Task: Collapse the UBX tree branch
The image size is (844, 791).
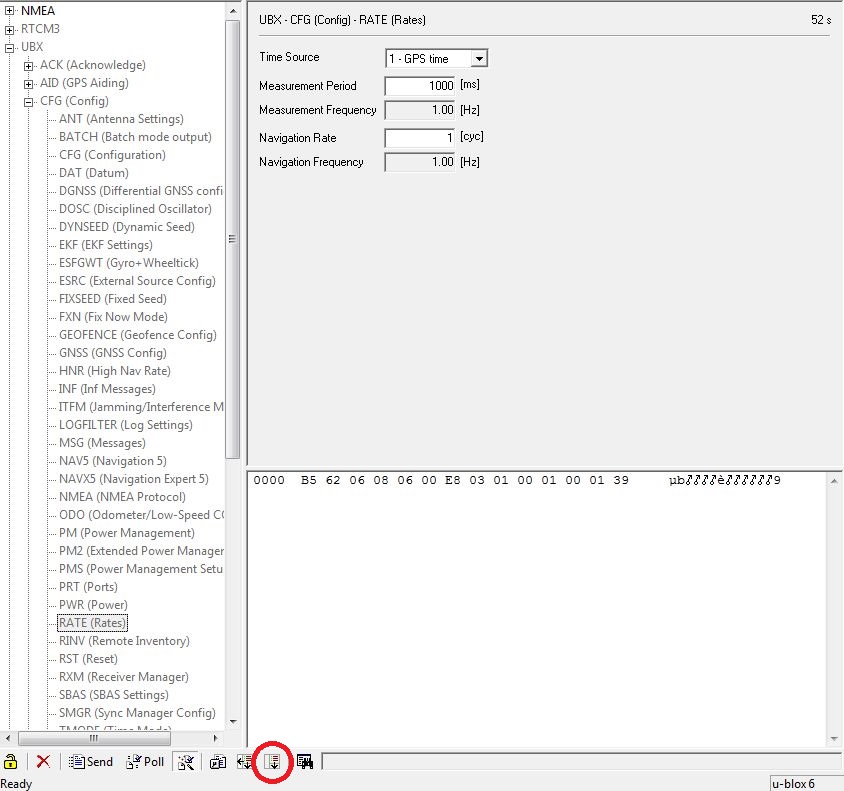Action: point(8,46)
